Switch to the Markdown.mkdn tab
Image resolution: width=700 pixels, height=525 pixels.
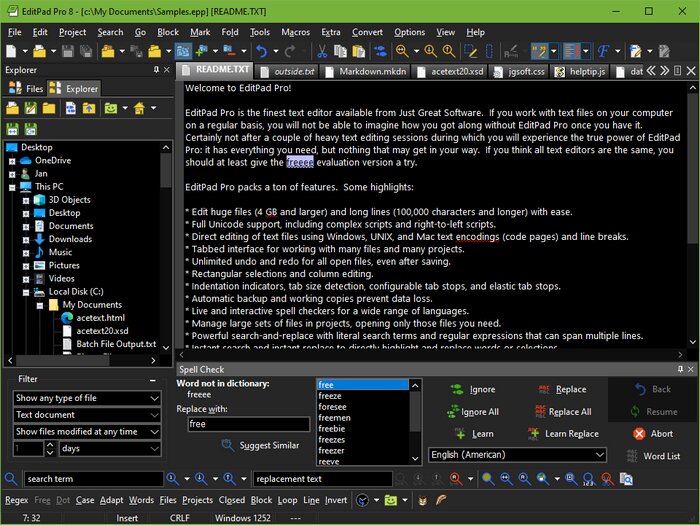pyautogui.click(x=367, y=71)
